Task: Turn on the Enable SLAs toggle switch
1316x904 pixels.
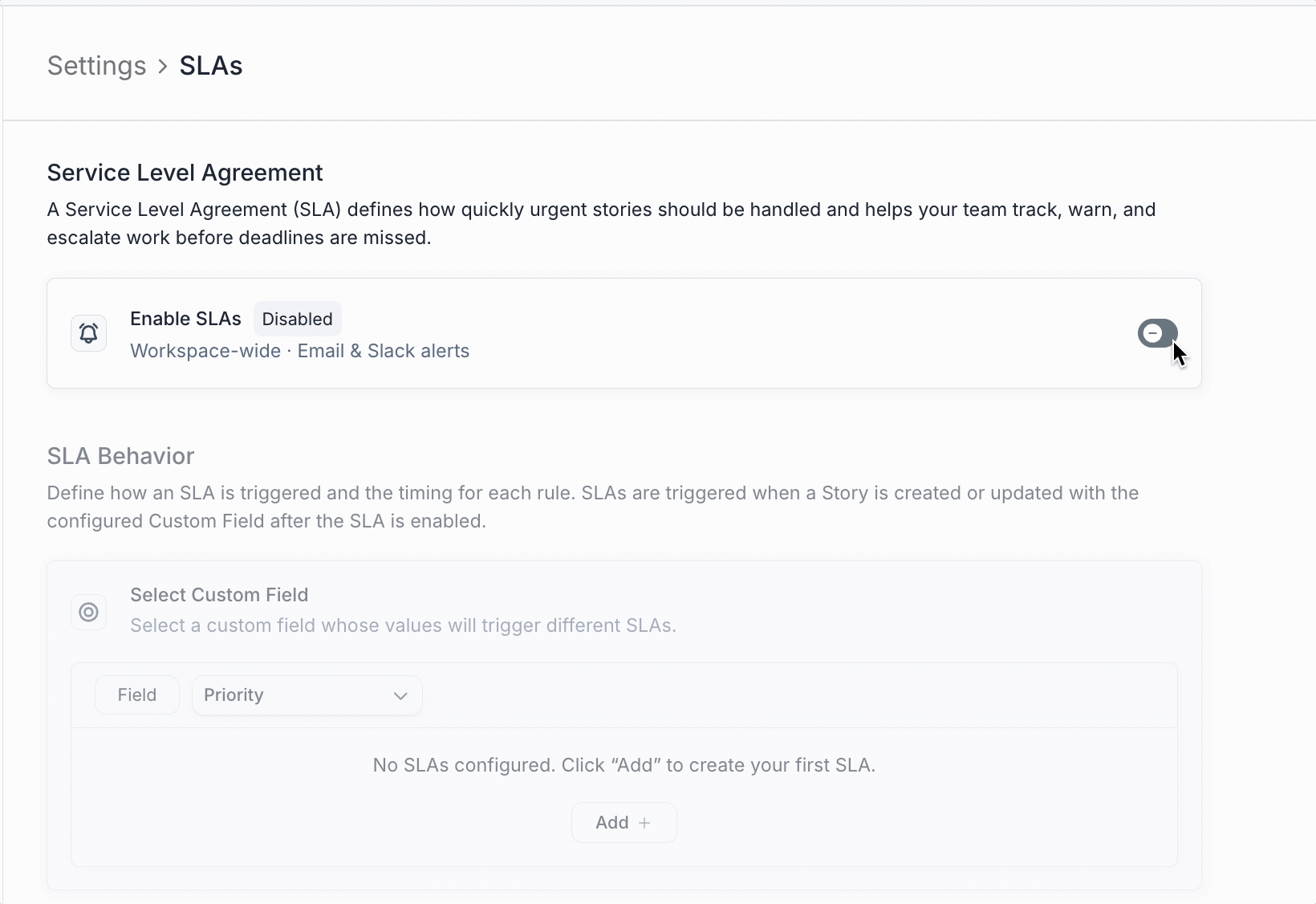Action: click(1156, 333)
